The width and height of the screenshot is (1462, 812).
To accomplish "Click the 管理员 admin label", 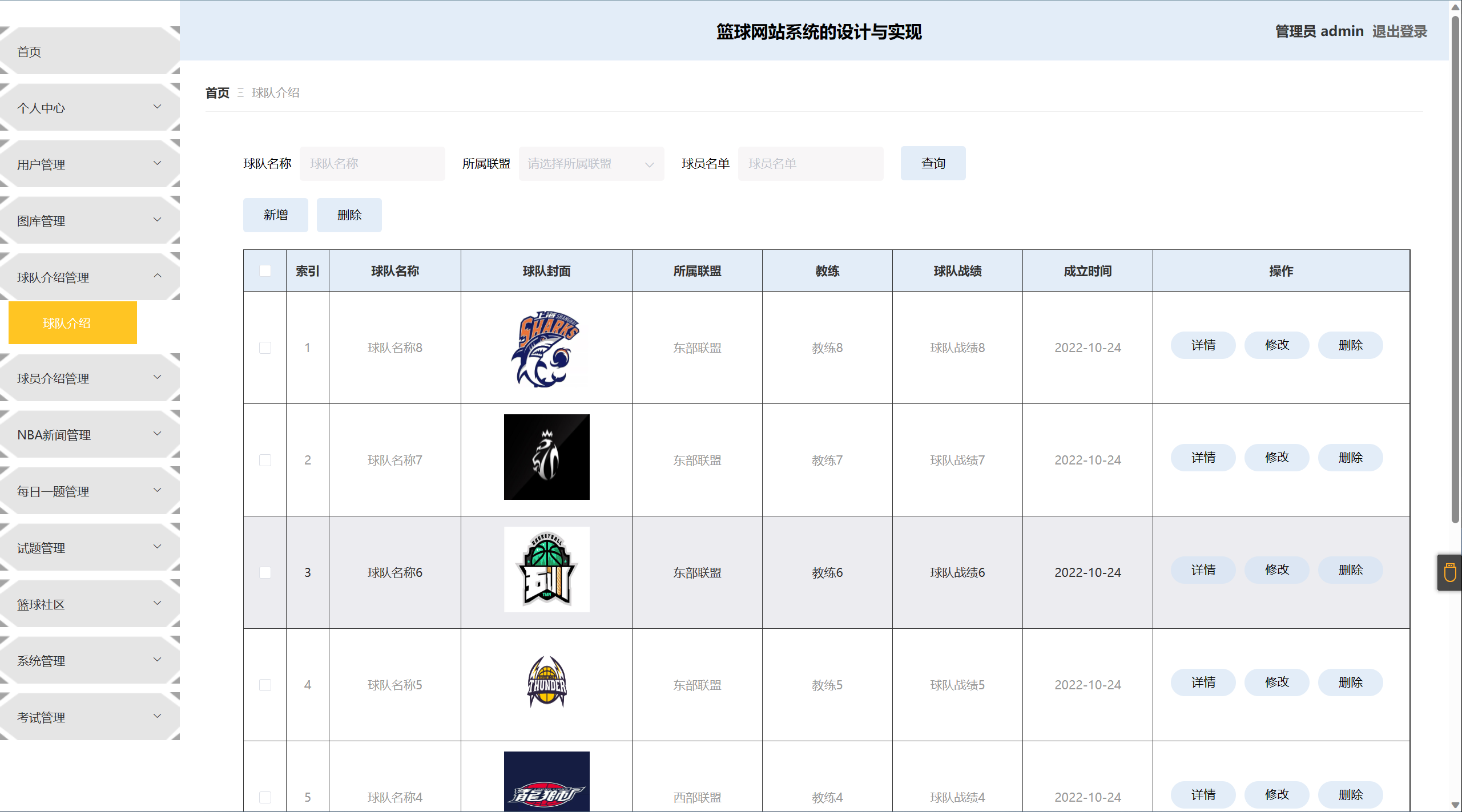I will click(1319, 31).
